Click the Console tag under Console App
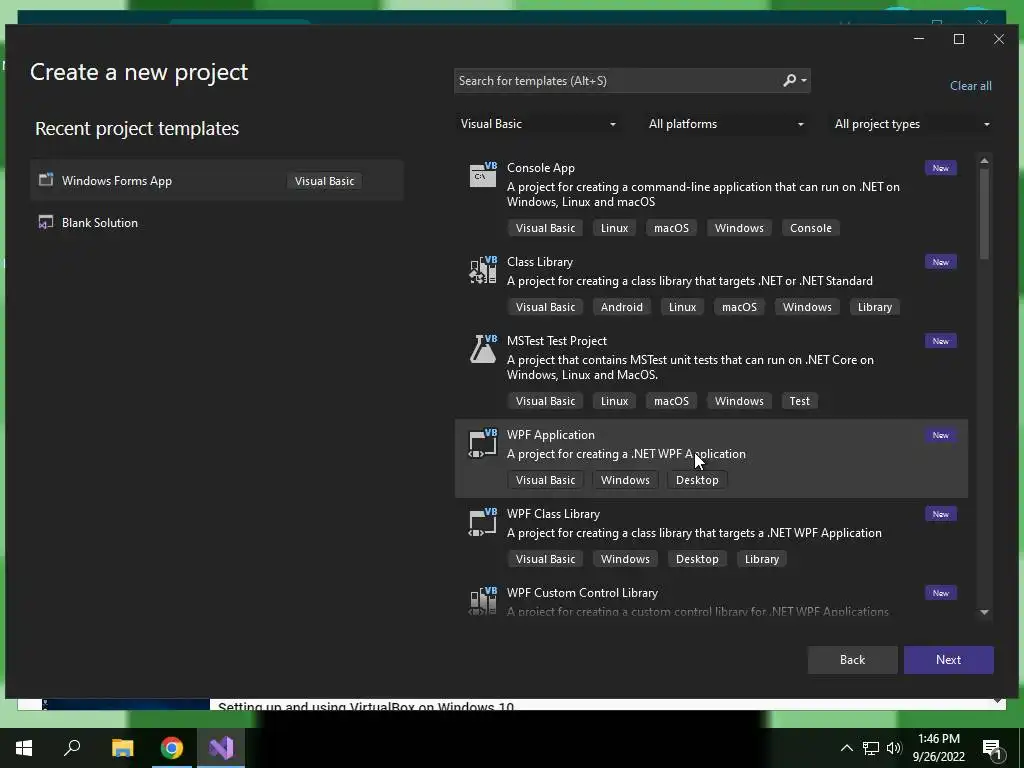This screenshot has width=1024, height=768. click(810, 228)
